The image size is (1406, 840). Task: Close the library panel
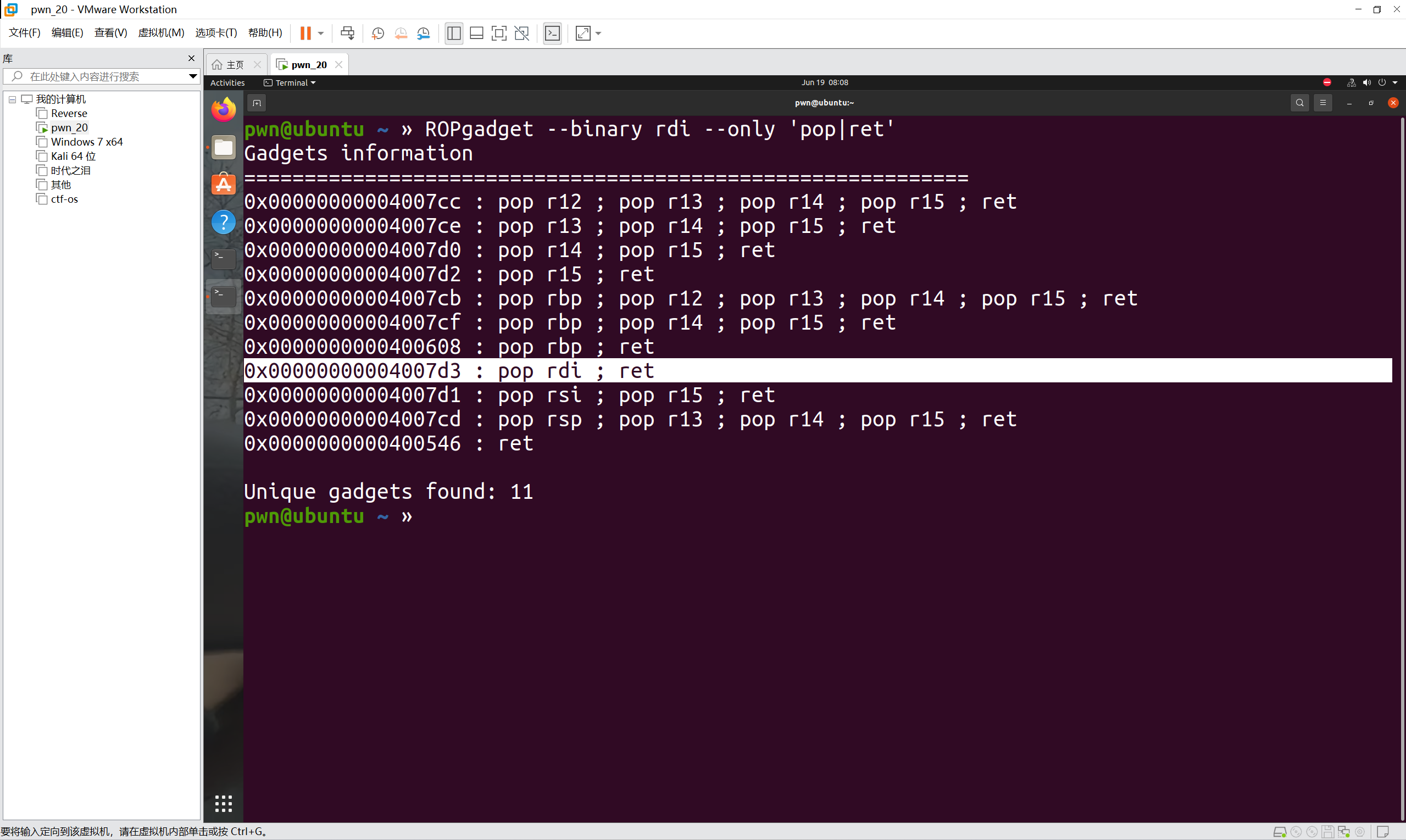coord(191,58)
